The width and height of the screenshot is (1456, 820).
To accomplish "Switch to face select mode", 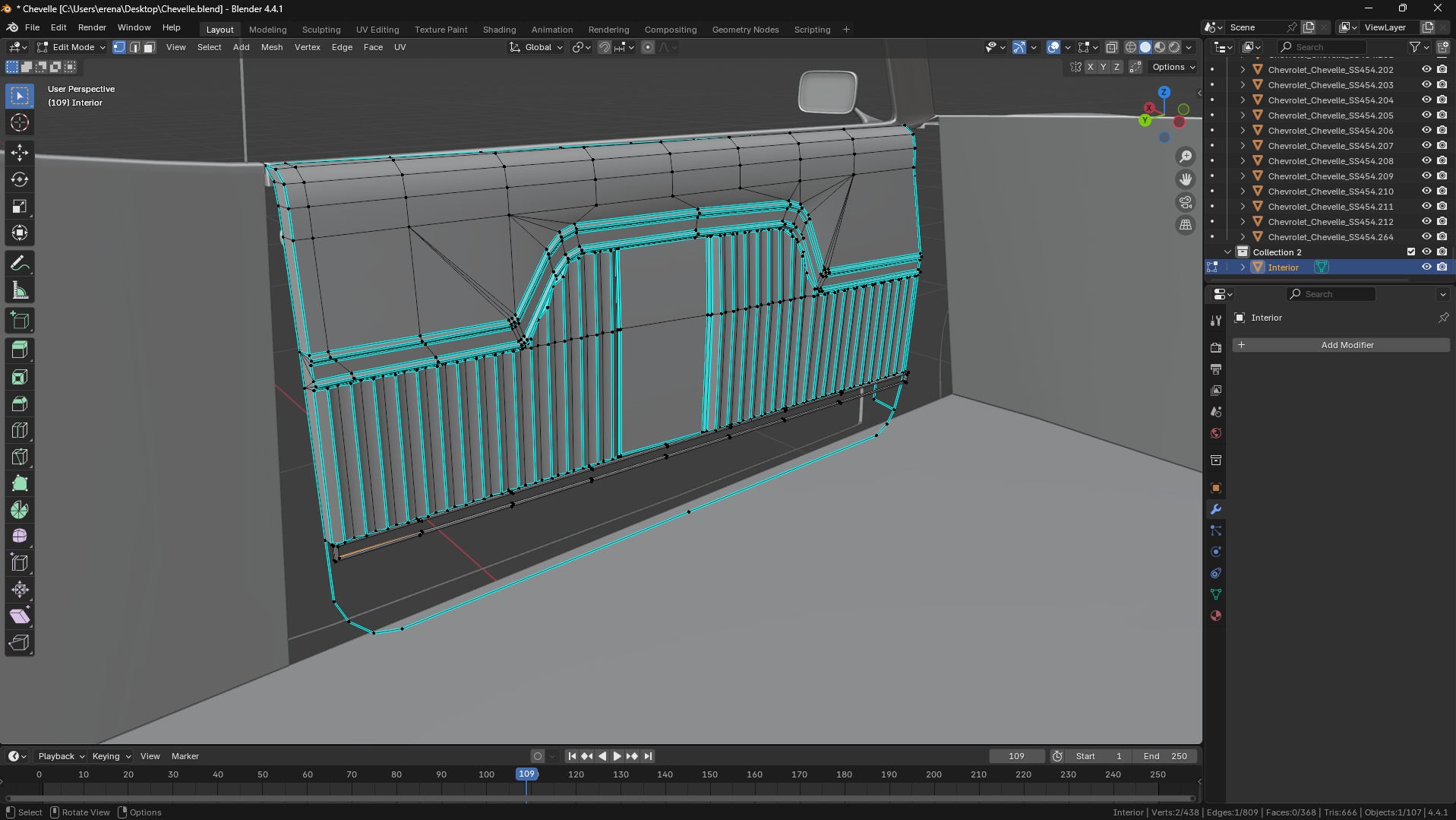I will click(150, 47).
